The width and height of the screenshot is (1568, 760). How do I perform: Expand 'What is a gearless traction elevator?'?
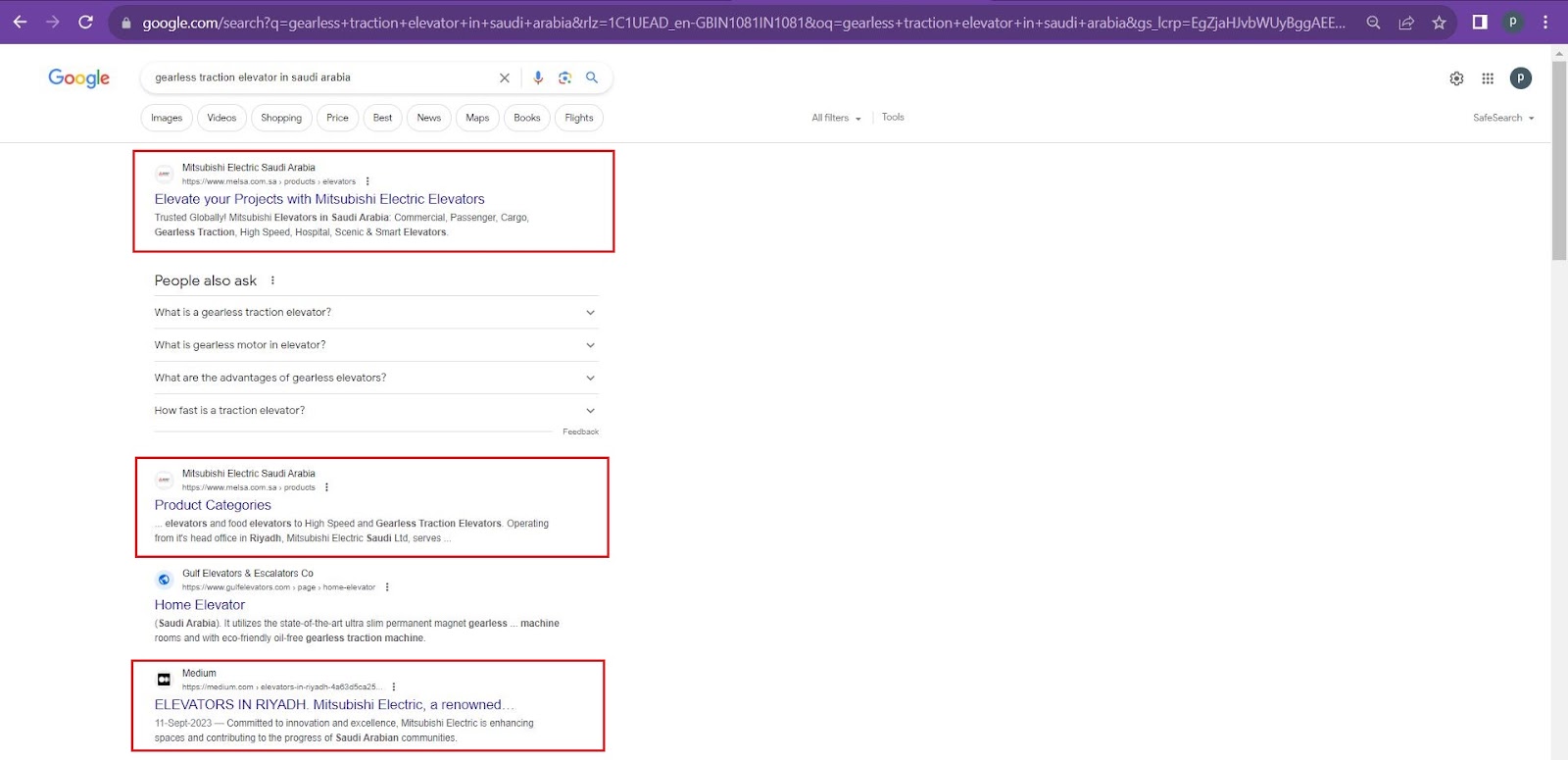click(x=376, y=312)
